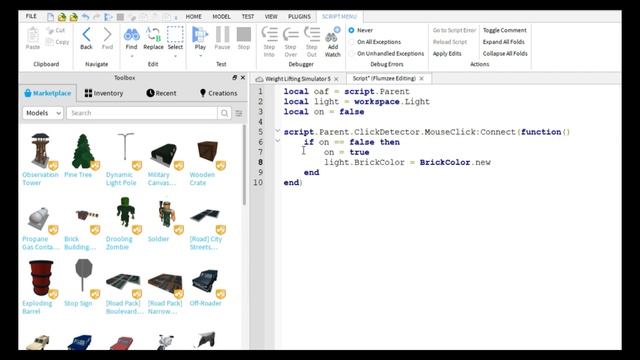Select the Script (Flumzee Editing) tab
The image size is (640, 360).
(x=384, y=78)
